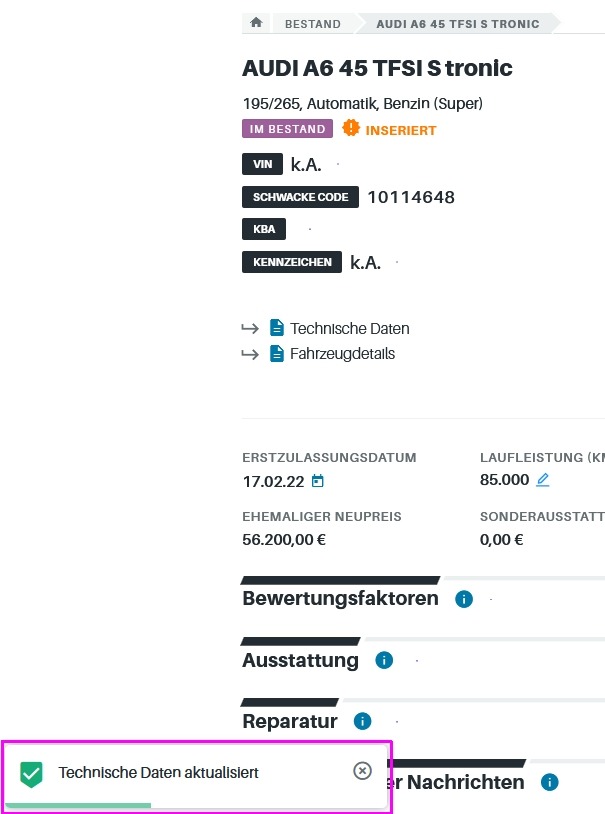Image resolution: width=605 pixels, height=814 pixels.
Task: Show info icon beside Ausstattung
Action: [384, 660]
